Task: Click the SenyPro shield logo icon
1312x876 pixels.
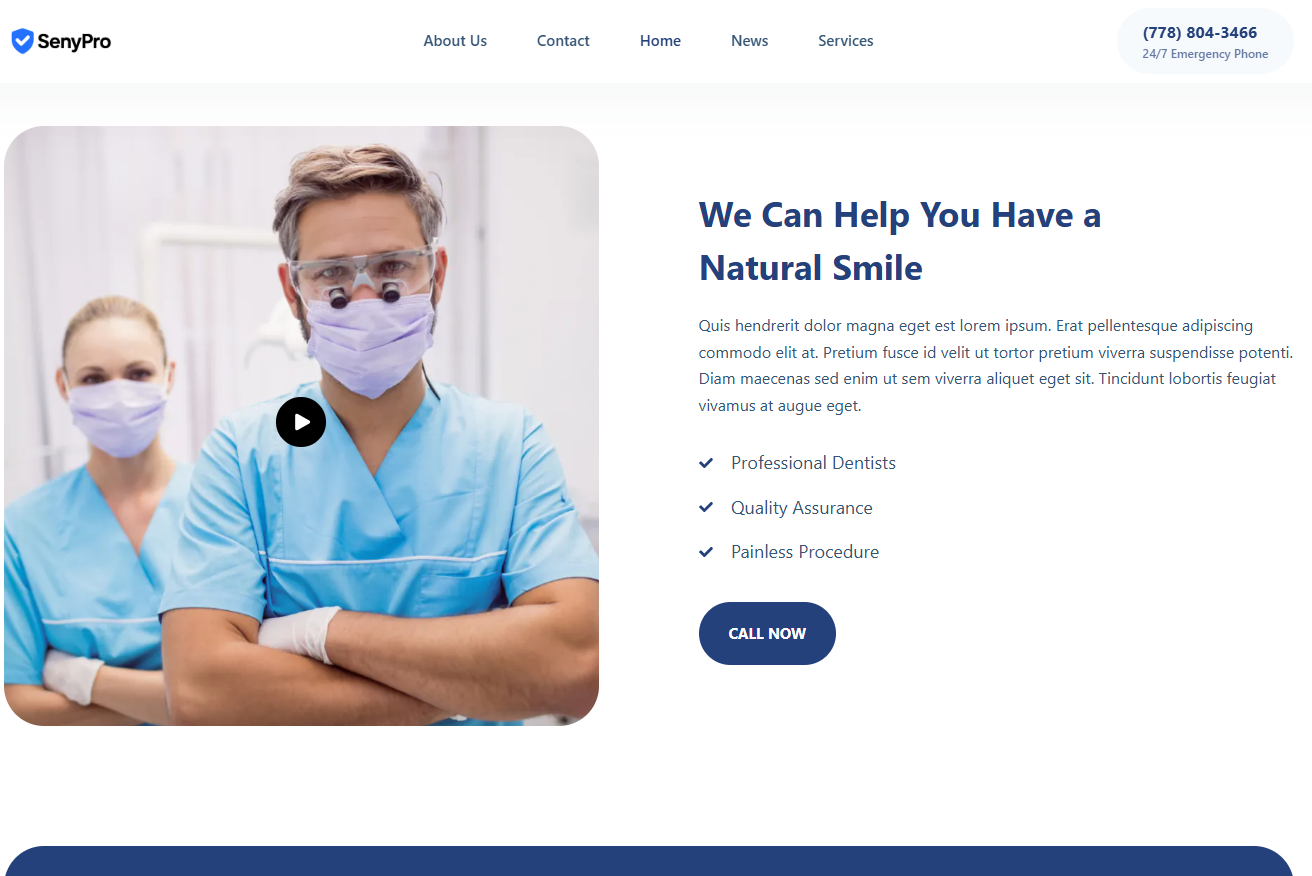Action: pos(22,41)
